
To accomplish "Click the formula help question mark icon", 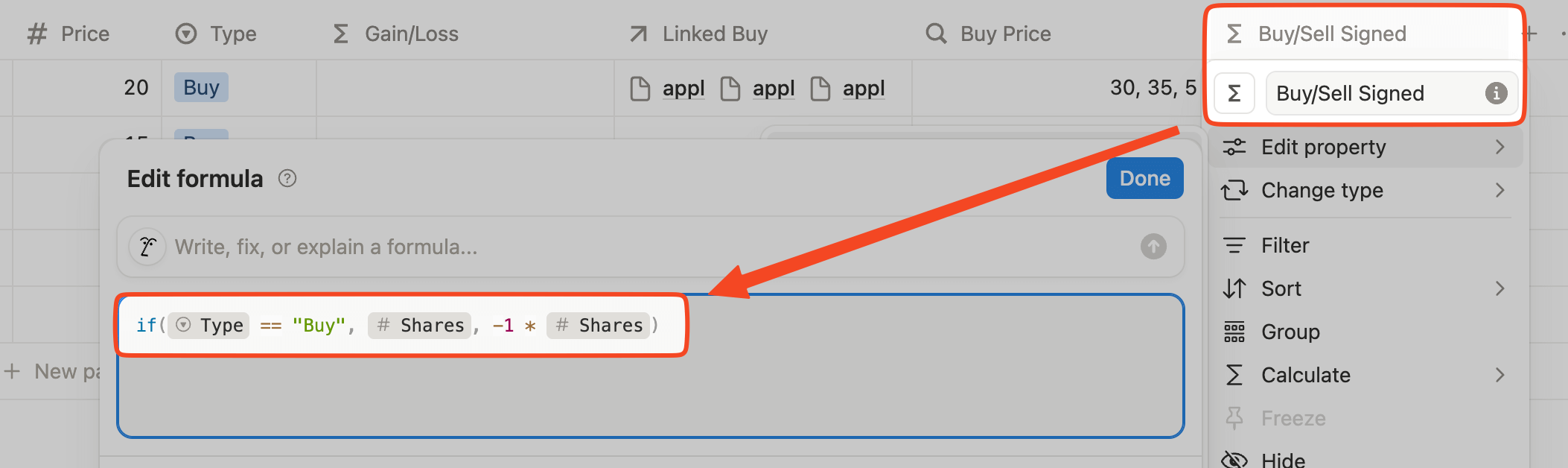I will (287, 179).
